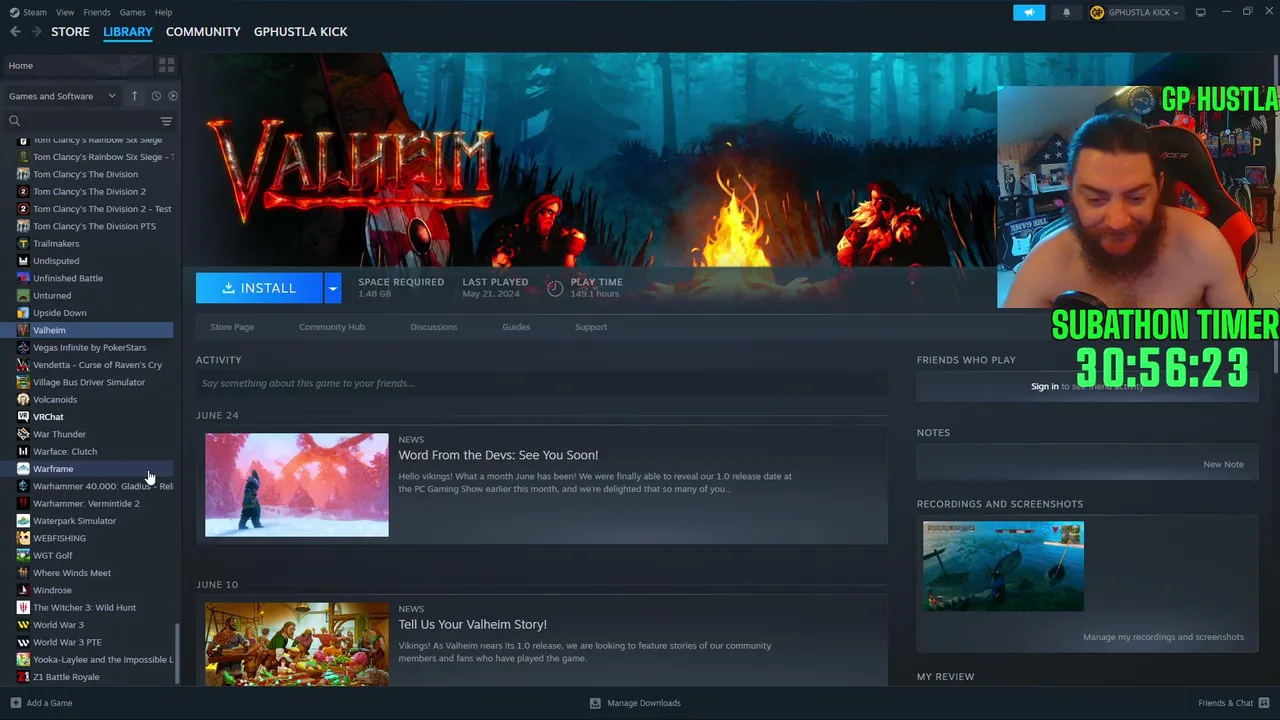Open Valheim Discussions link

[434, 327]
